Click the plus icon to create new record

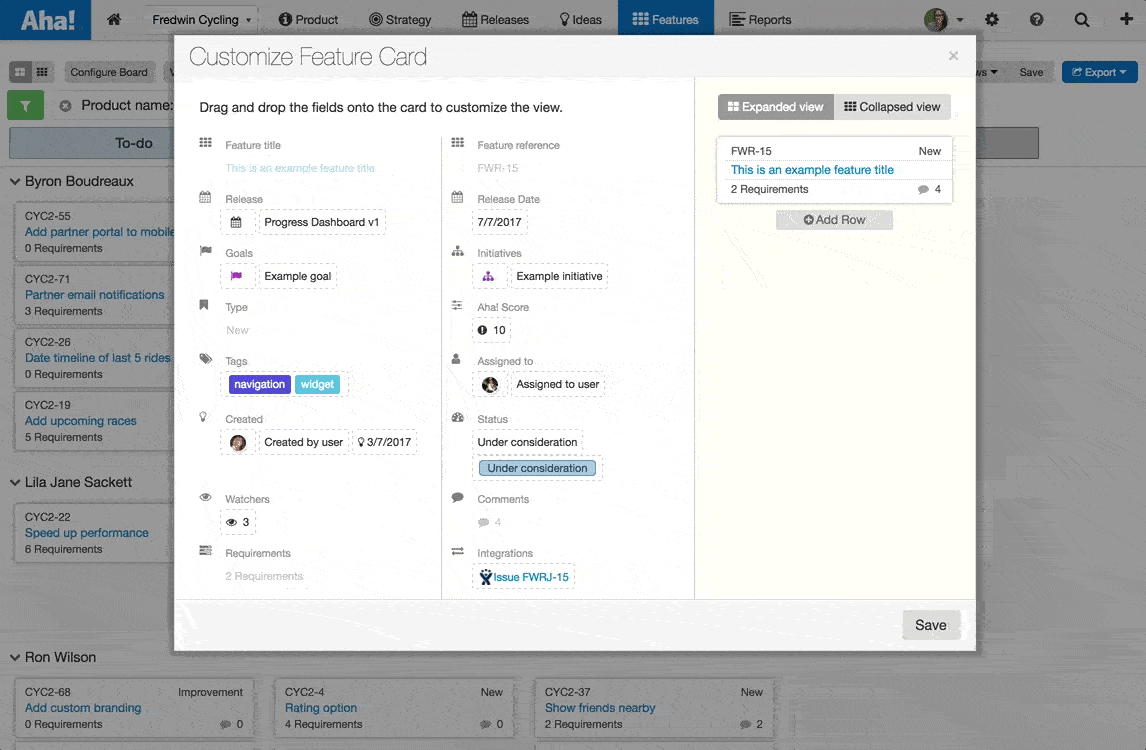(x=1129, y=19)
